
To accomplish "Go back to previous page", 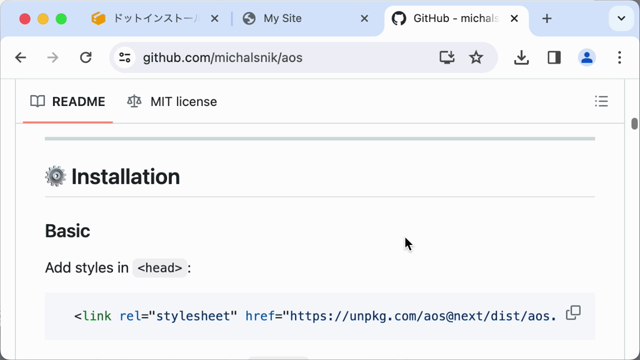I will [20, 58].
